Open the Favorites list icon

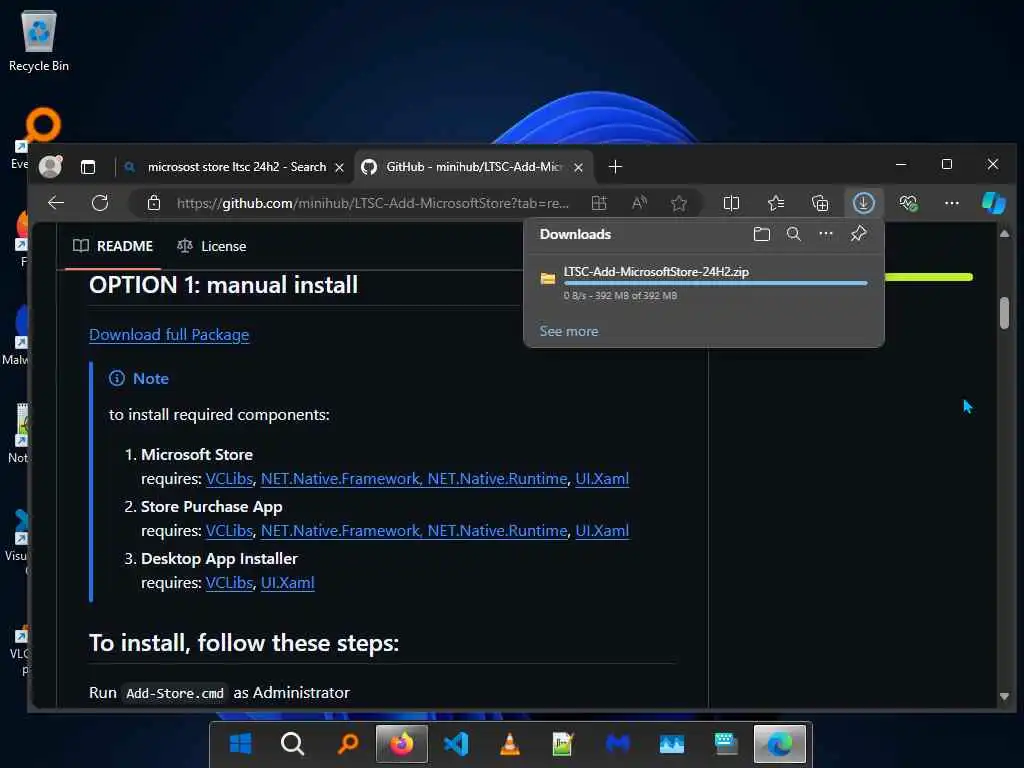click(776, 203)
